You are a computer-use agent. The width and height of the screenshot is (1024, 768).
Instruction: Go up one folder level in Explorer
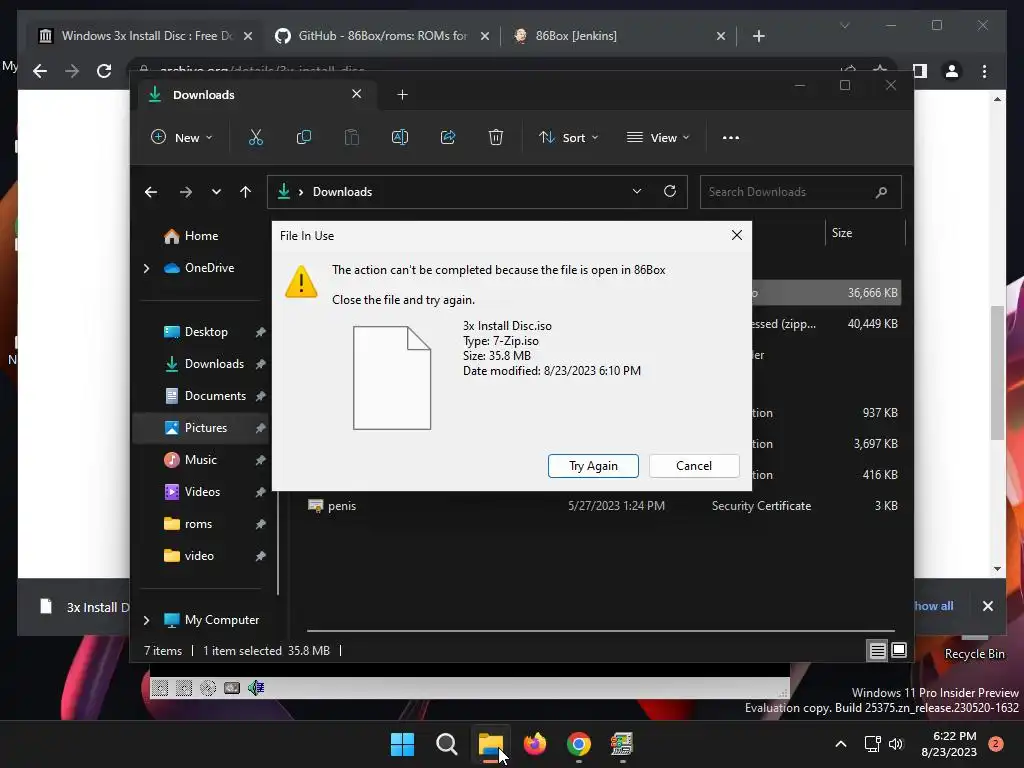246,192
